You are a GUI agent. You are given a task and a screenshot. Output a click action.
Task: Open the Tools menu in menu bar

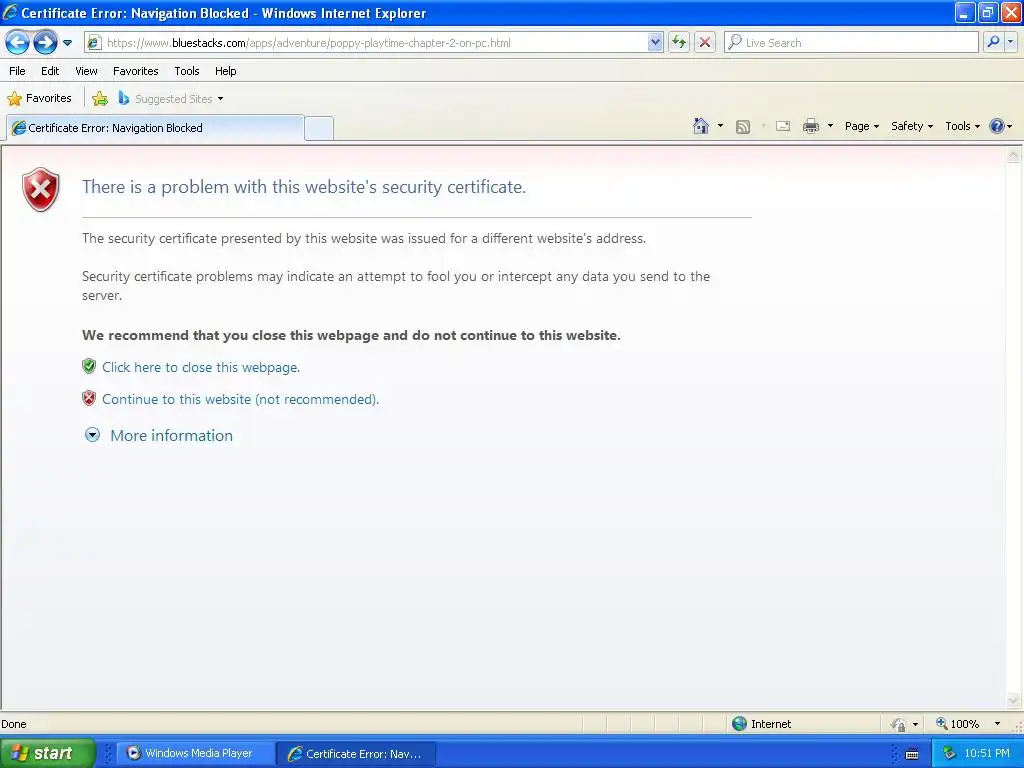(x=187, y=71)
